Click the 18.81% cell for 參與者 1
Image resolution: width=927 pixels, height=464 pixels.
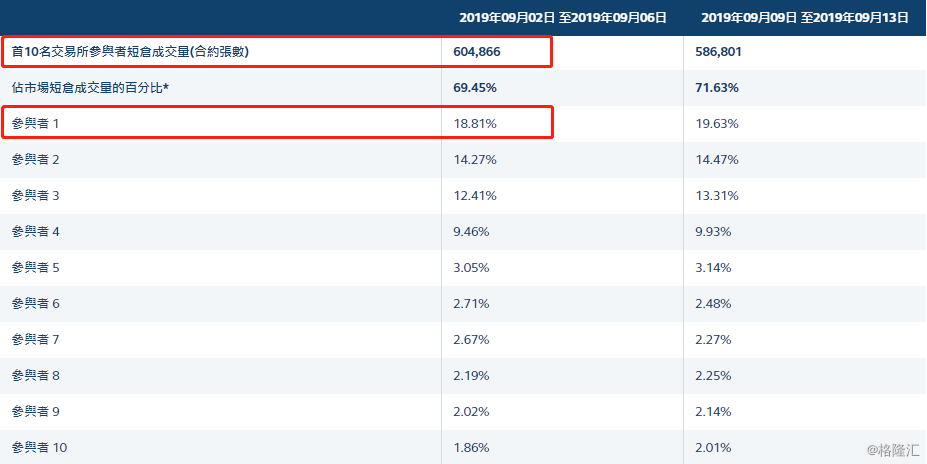[x=475, y=123]
